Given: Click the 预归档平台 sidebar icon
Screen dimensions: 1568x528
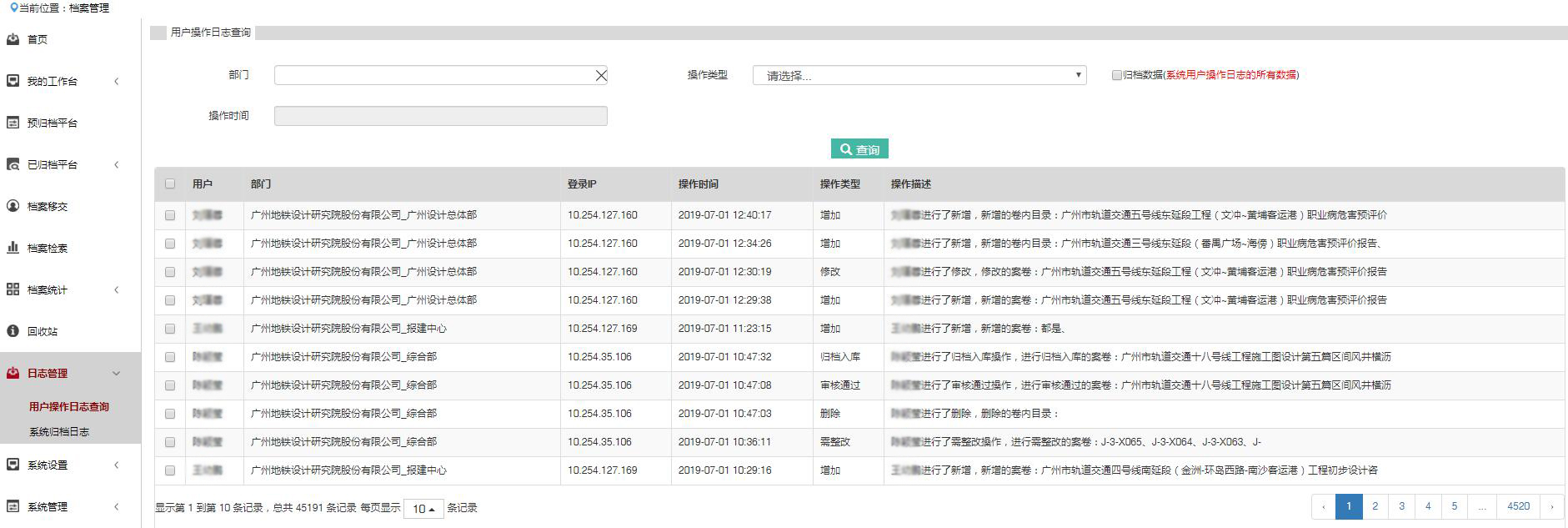Looking at the screenshot, I should (x=13, y=123).
